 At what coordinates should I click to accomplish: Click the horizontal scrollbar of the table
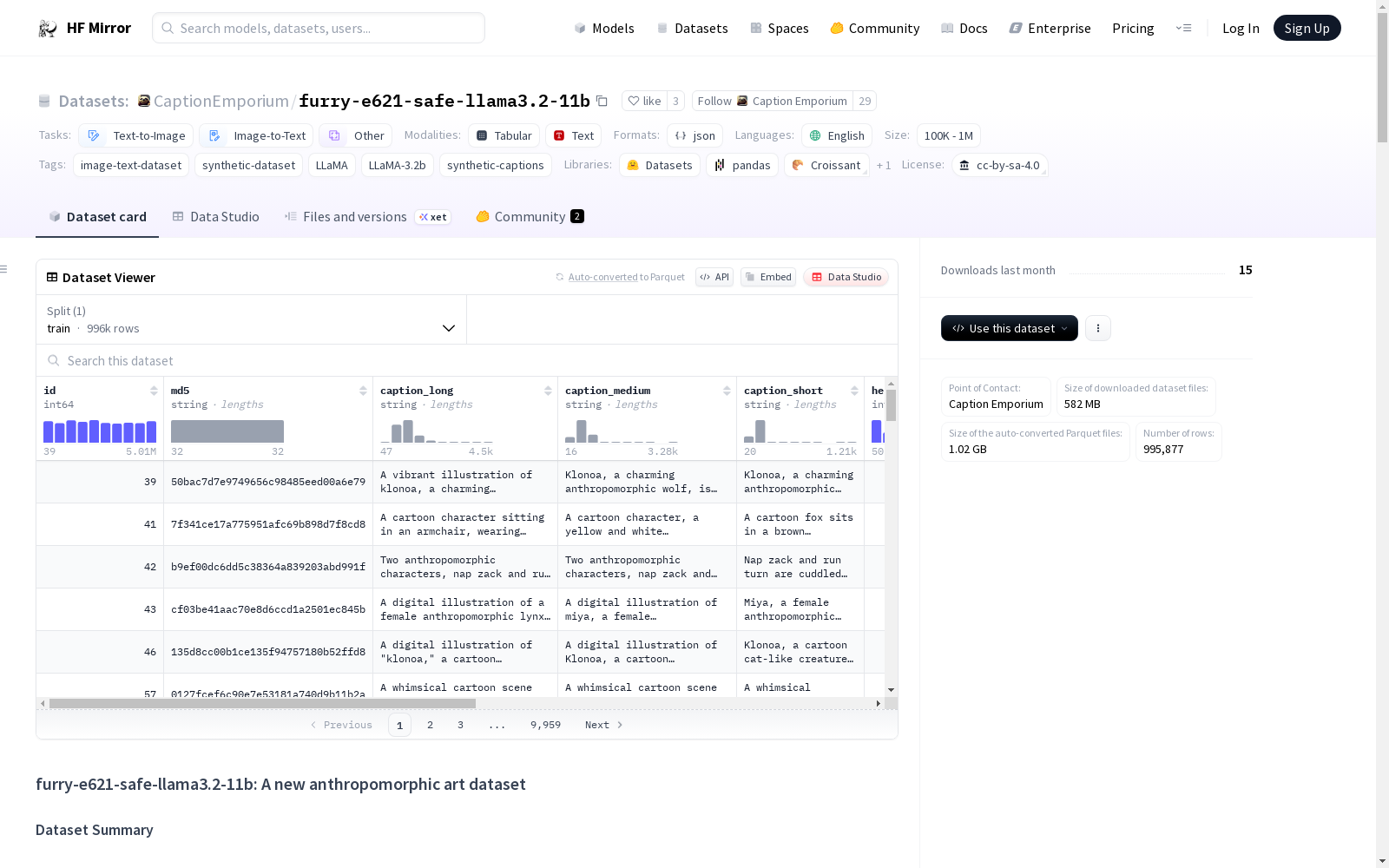click(x=262, y=703)
